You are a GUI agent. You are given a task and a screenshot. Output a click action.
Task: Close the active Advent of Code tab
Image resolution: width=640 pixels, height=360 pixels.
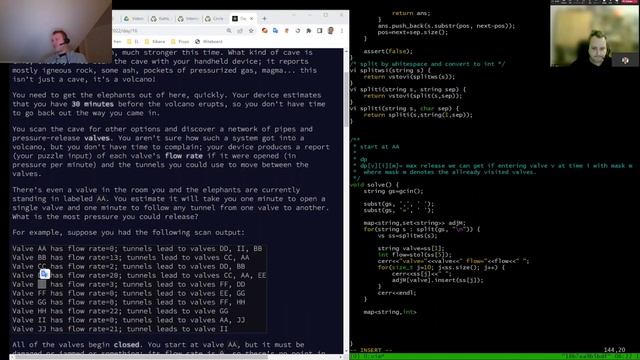[x=251, y=19]
